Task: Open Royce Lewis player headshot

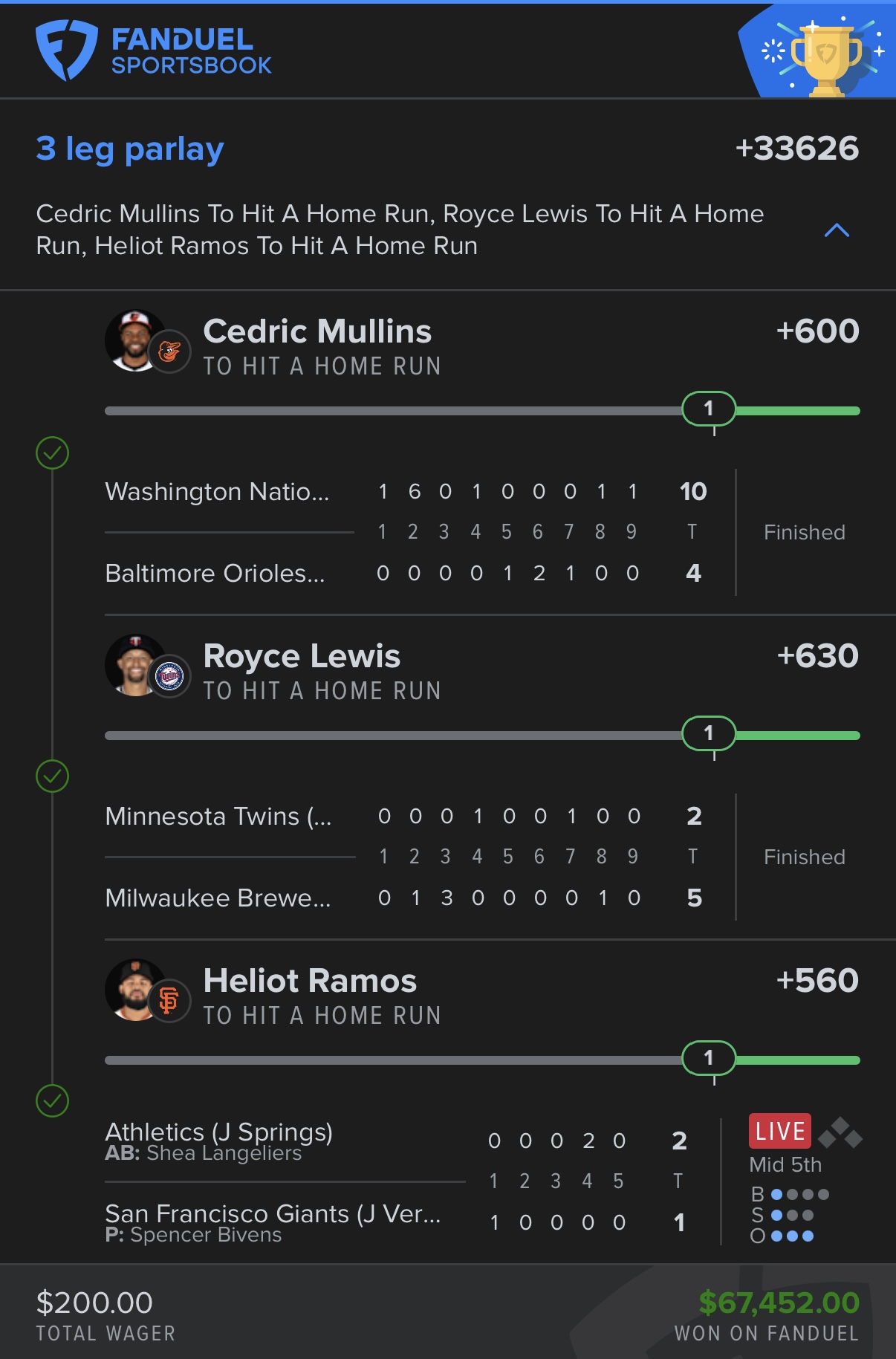Action: [x=135, y=665]
